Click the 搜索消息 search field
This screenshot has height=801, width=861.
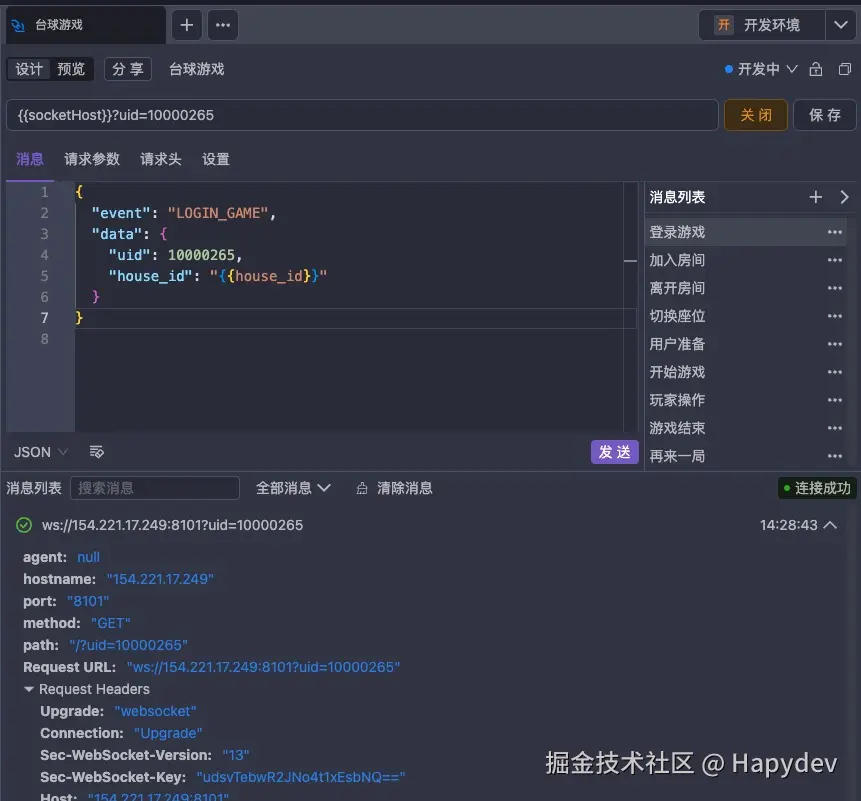point(155,488)
